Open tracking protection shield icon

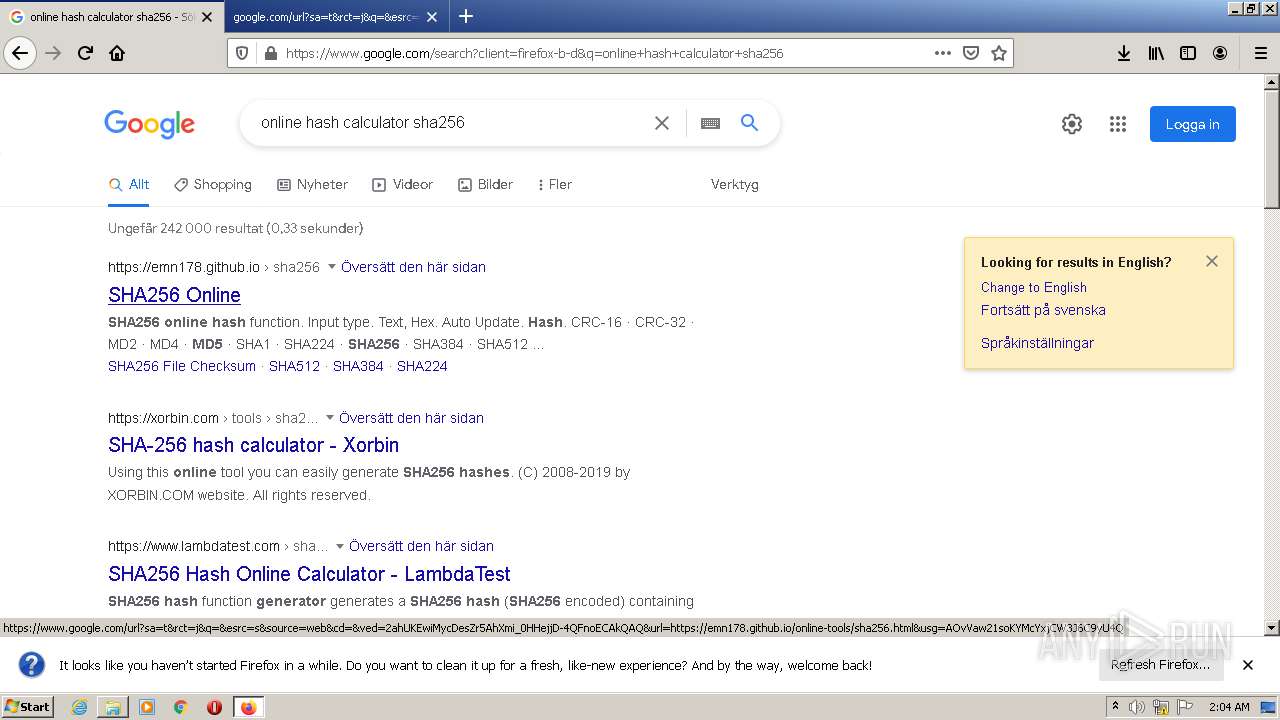(x=241, y=53)
